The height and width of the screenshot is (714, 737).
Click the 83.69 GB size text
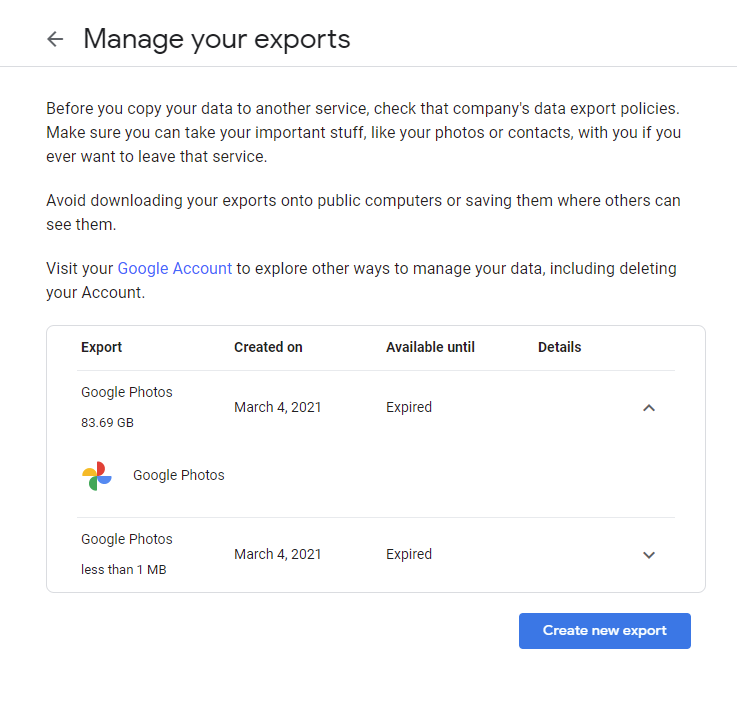pos(107,423)
